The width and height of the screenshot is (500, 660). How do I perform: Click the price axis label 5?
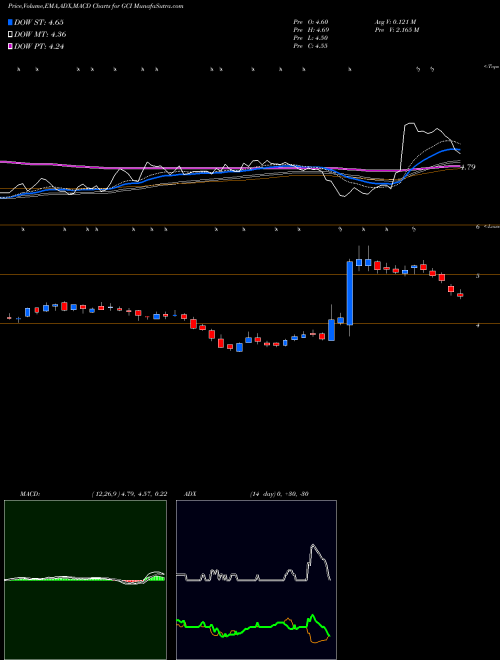point(477,276)
